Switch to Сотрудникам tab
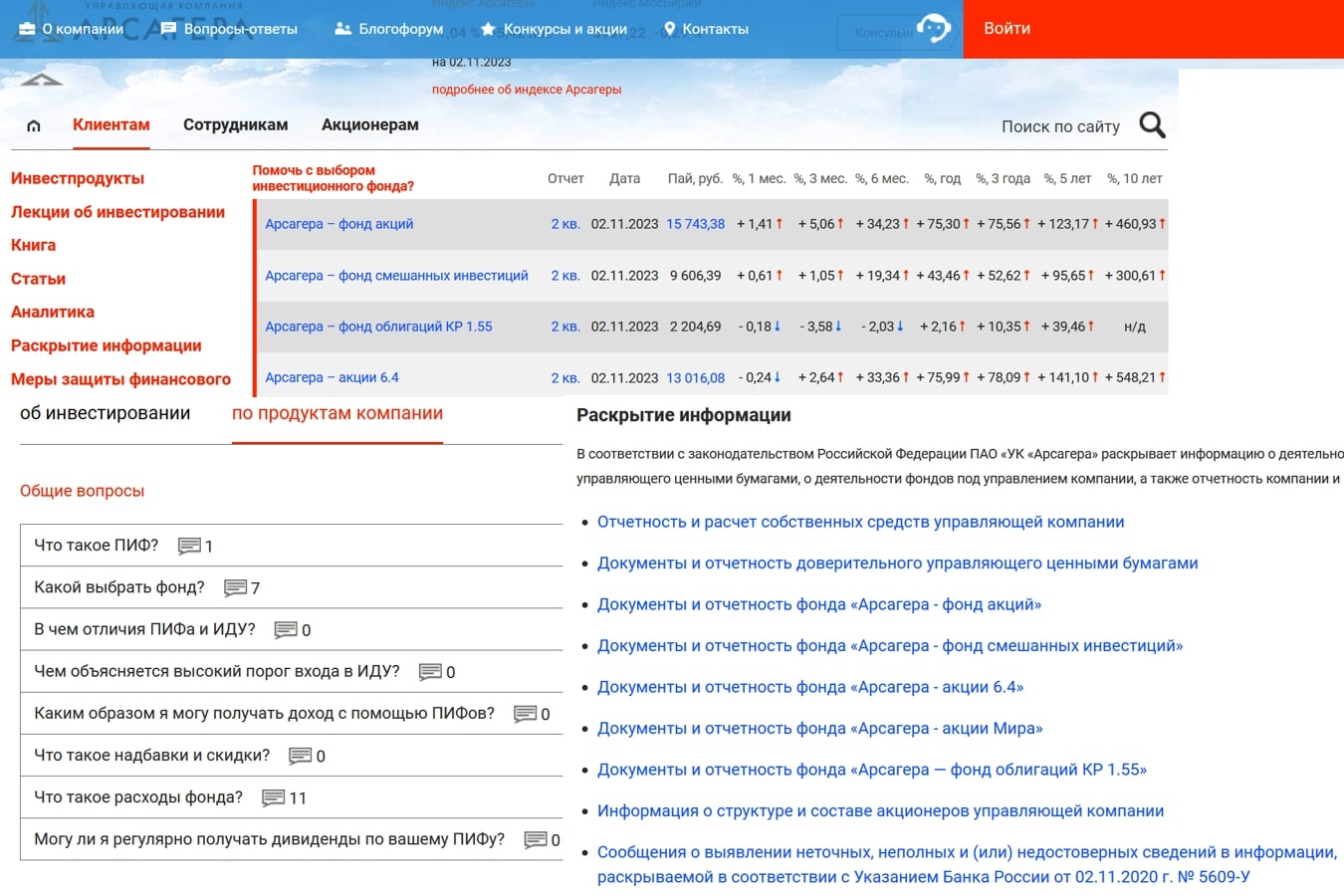Image resolution: width=1344 pixels, height=896 pixels. click(236, 124)
